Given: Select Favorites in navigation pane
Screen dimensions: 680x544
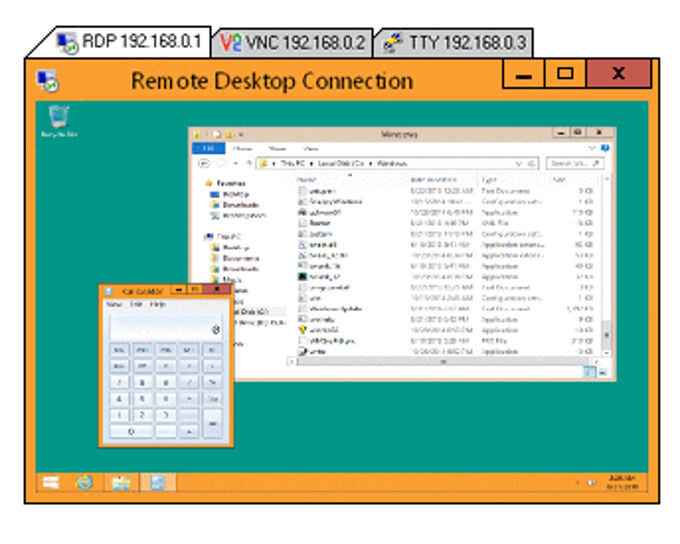Looking at the screenshot, I should (x=226, y=183).
